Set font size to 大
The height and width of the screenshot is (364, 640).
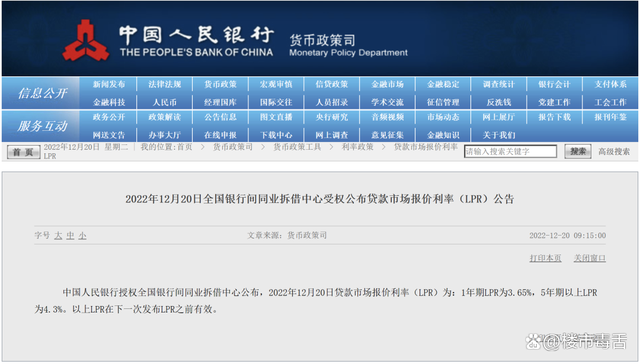coord(58,235)
